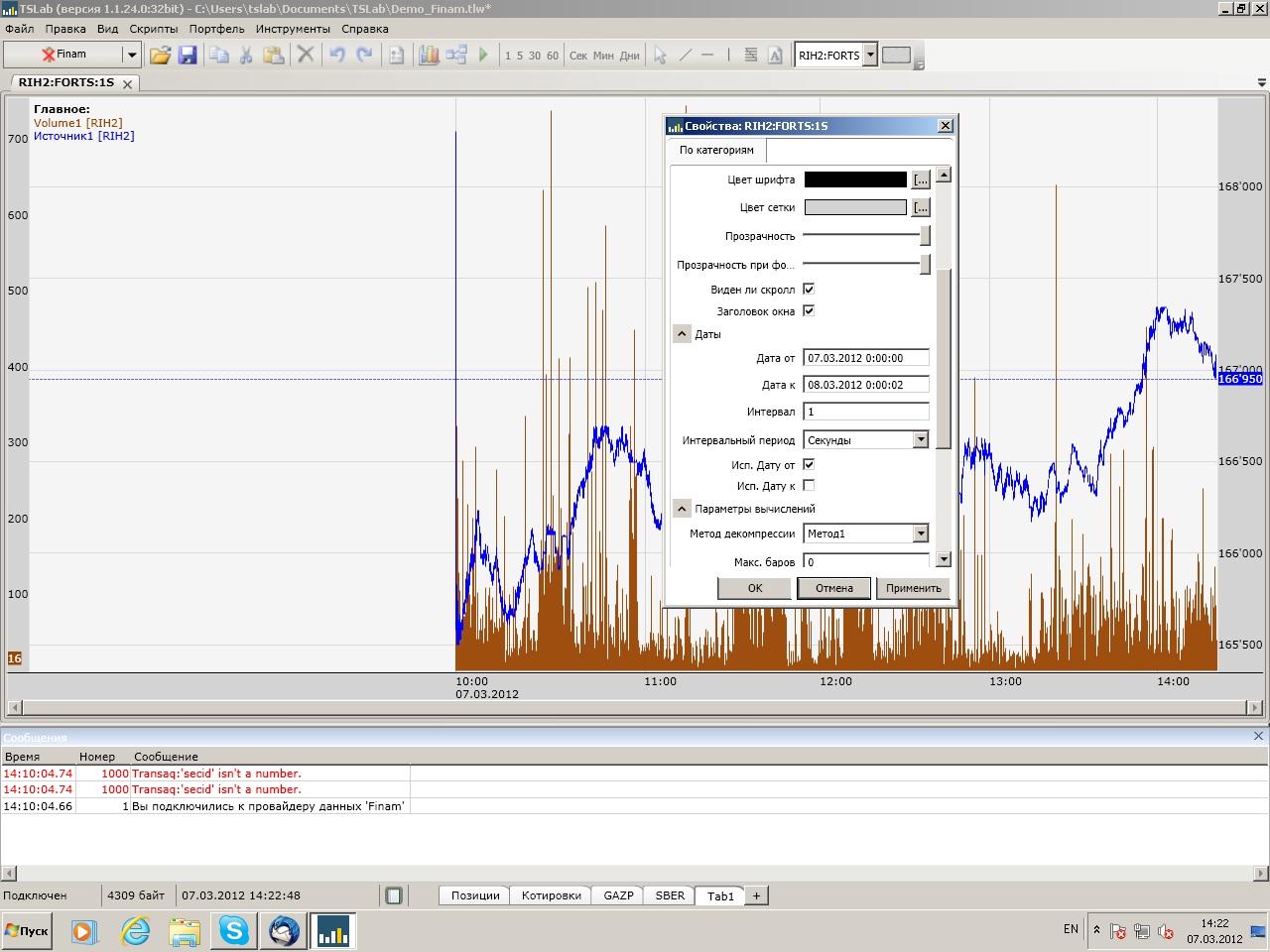Click the save diskette icon
The width and height of the screenshot is (1270, 952).
pyautogui.click(x=188, y=56)
